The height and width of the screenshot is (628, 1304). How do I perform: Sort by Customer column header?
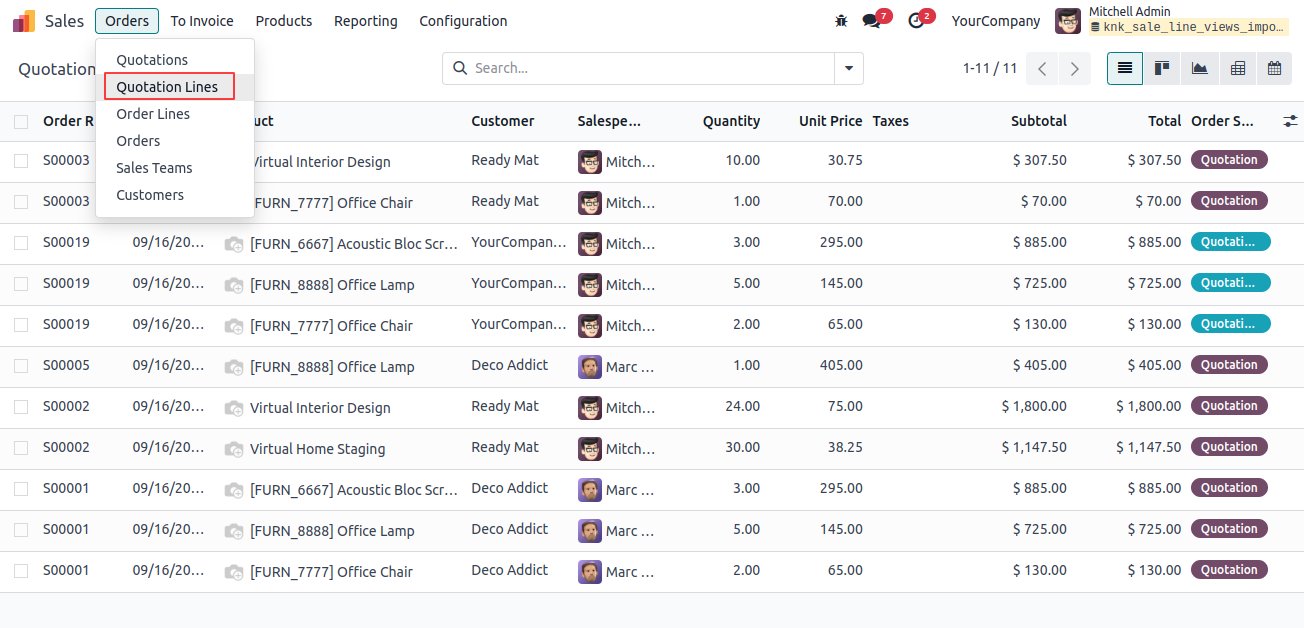(503, 121)
